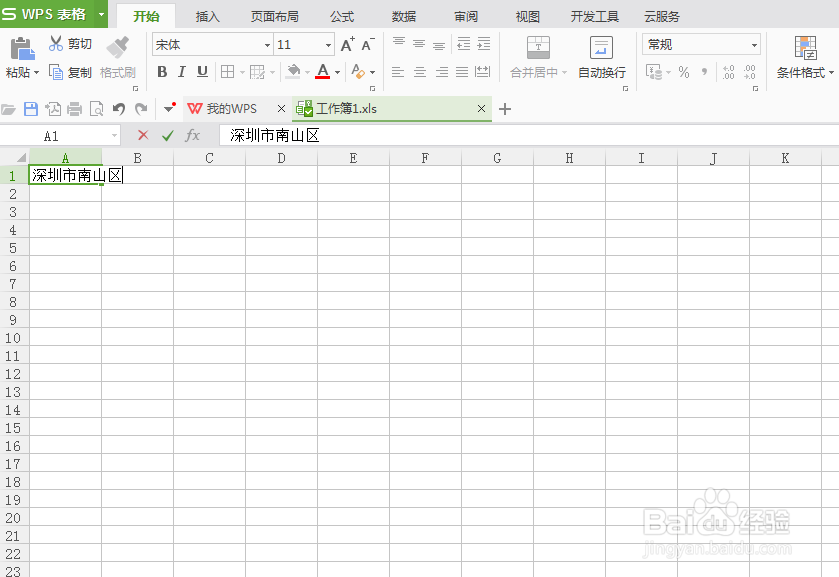Switch to the 插入 ribbon tab
This screenshot has width=839, height=577.
pos(206,16)
